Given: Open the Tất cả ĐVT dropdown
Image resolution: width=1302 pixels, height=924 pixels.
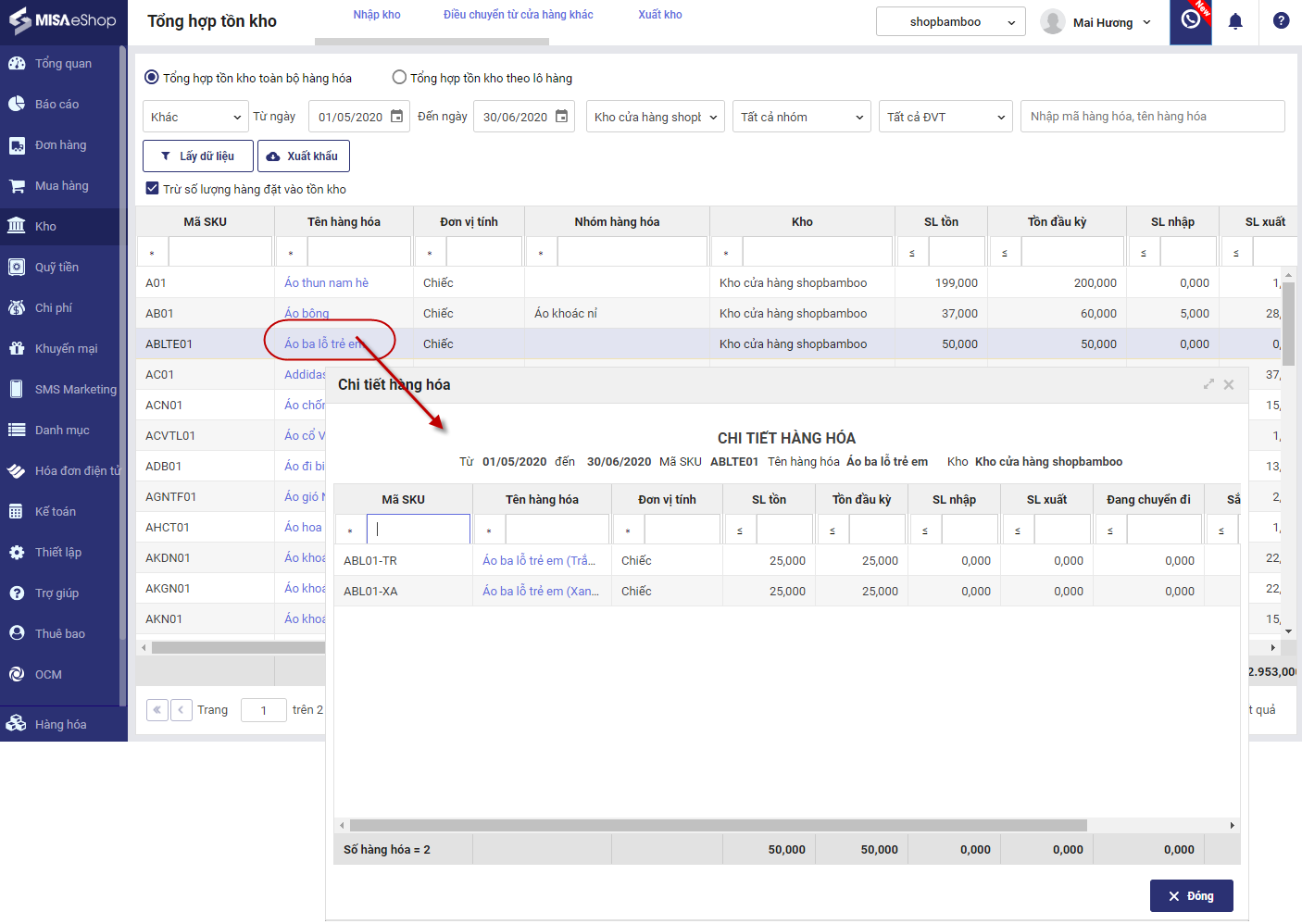Looking at the screenshot, I should [x=945, y=117].
